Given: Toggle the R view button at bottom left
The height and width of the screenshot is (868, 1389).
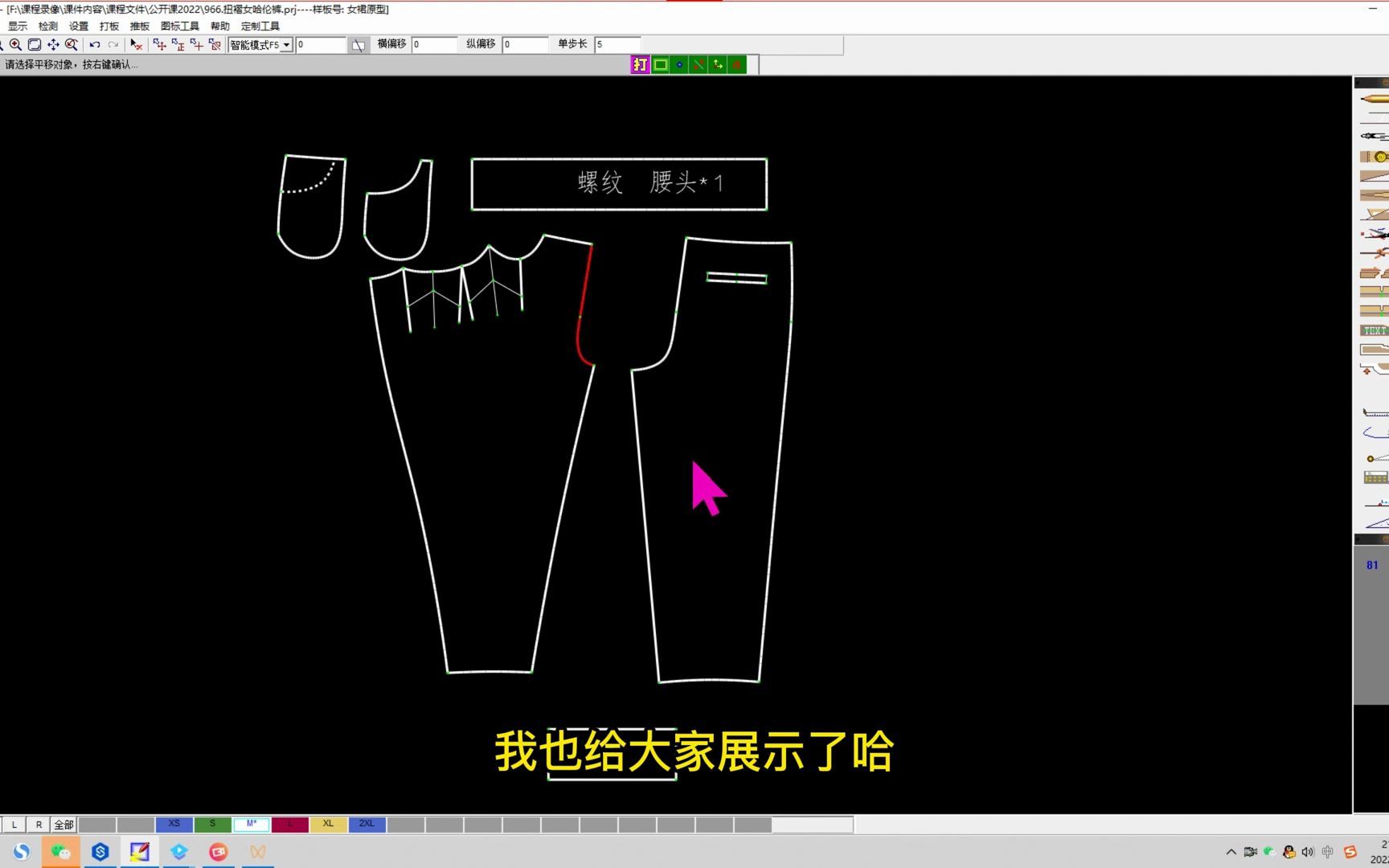Looking at the screenshot, I should click(38, 824).
